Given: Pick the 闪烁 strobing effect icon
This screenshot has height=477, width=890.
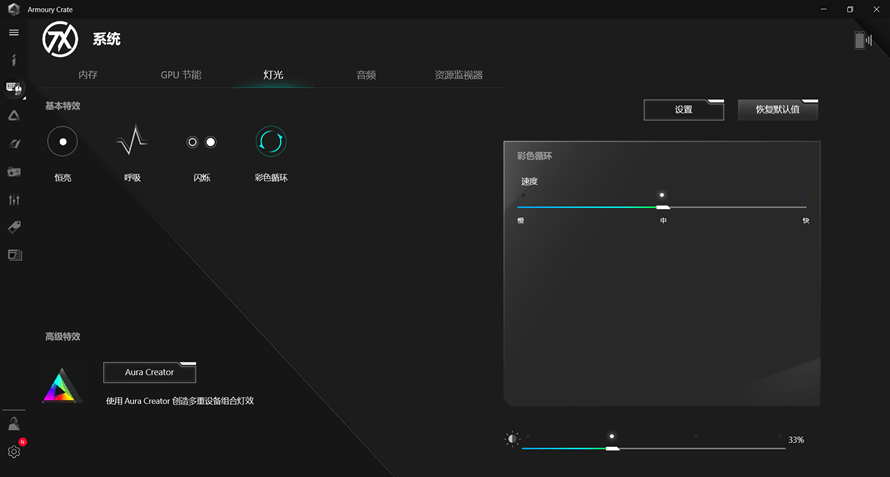Looking at the screenshot, I should pos(201,142).
